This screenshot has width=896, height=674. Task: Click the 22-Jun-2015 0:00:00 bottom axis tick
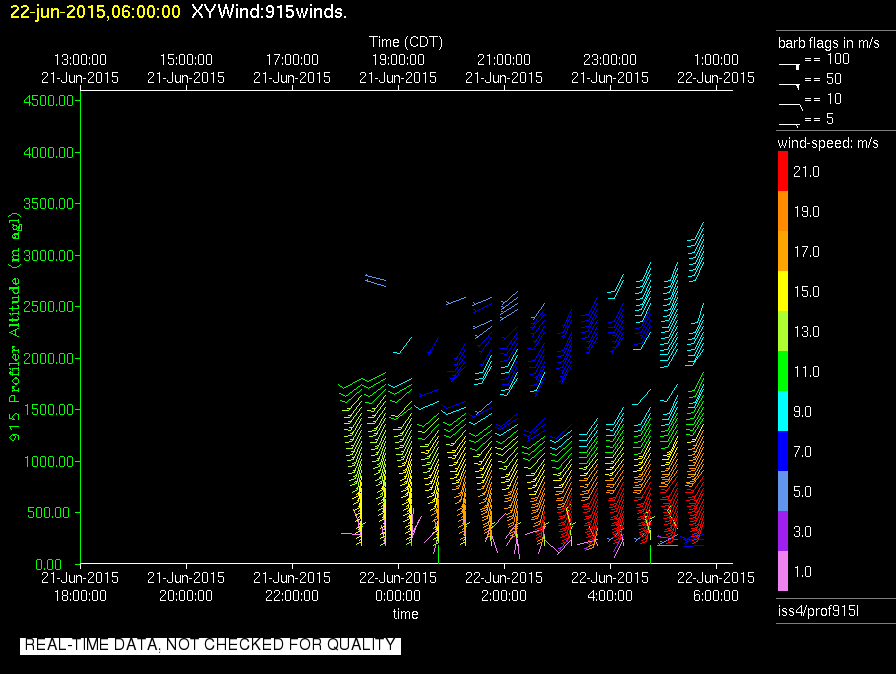pos(397,587)
